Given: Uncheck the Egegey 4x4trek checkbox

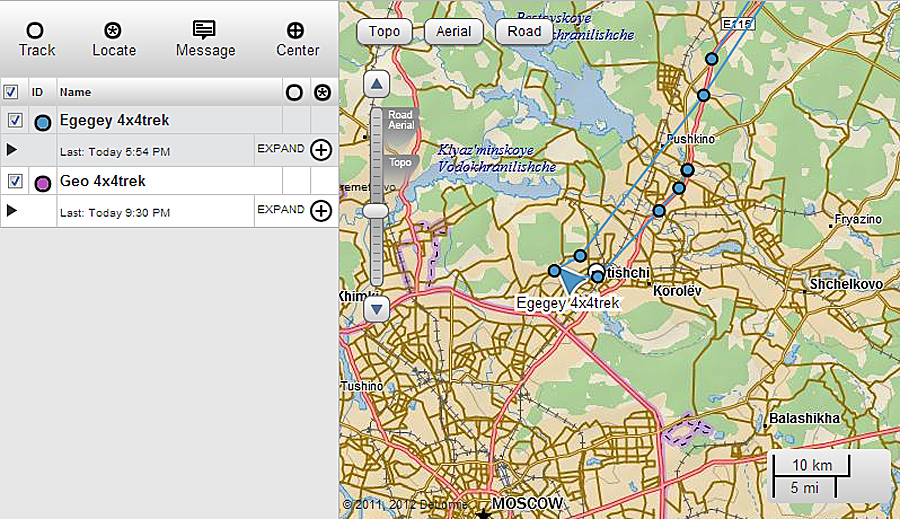Looking at the screenshot, I should coord(15,121).
